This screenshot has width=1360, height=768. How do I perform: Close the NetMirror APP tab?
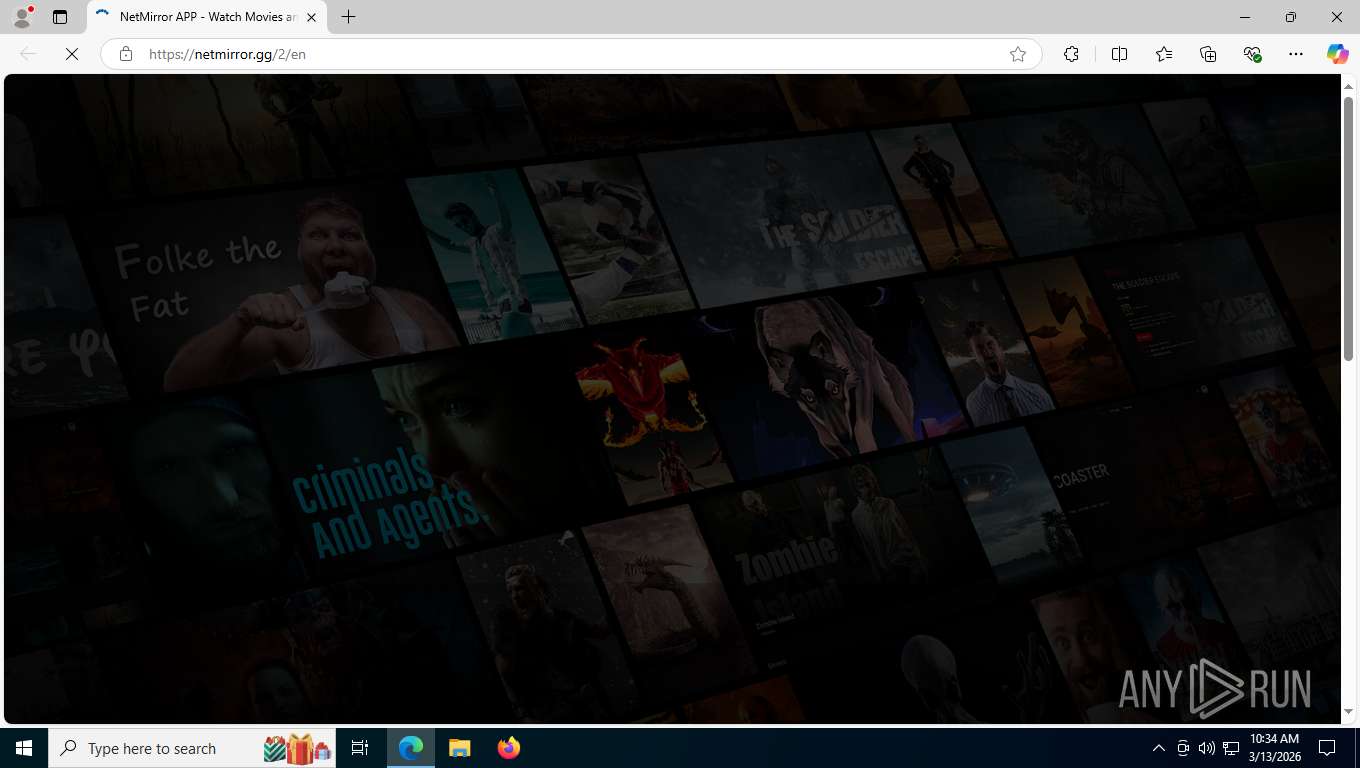click(x=311, y=17)
